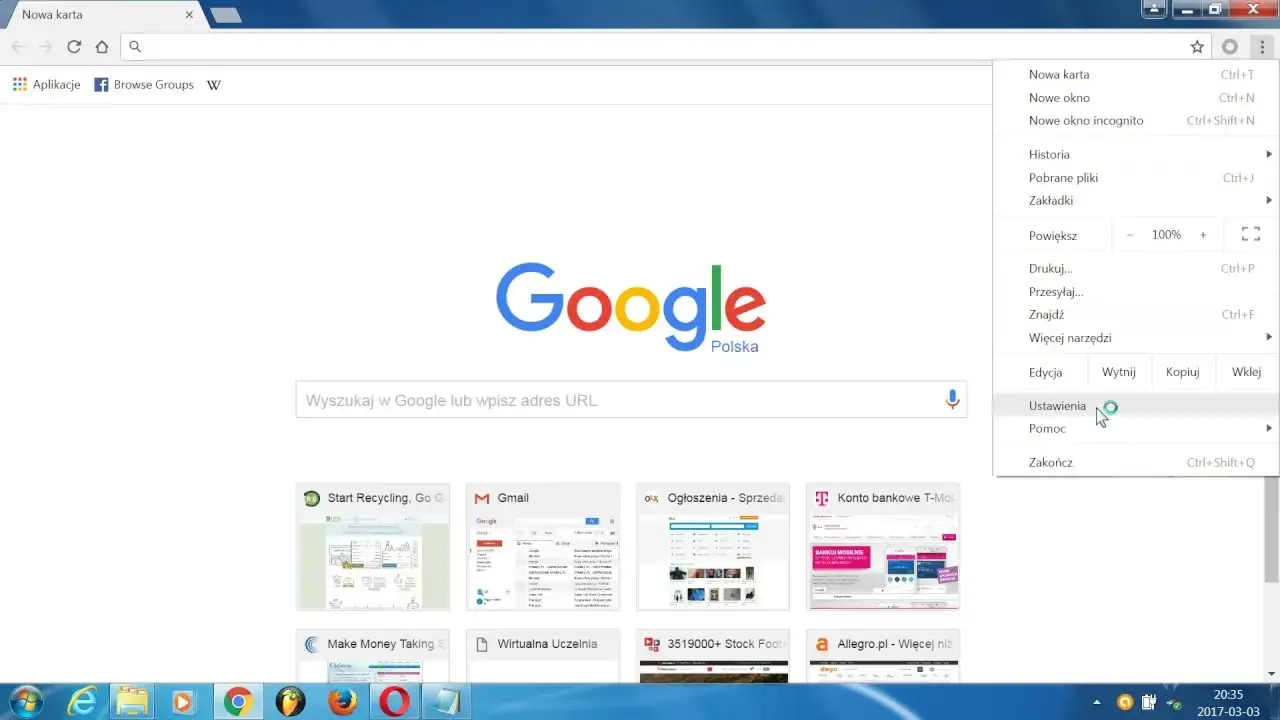
Task: Click the bookmark star in the address bar
Action: tap(1197, 46)
